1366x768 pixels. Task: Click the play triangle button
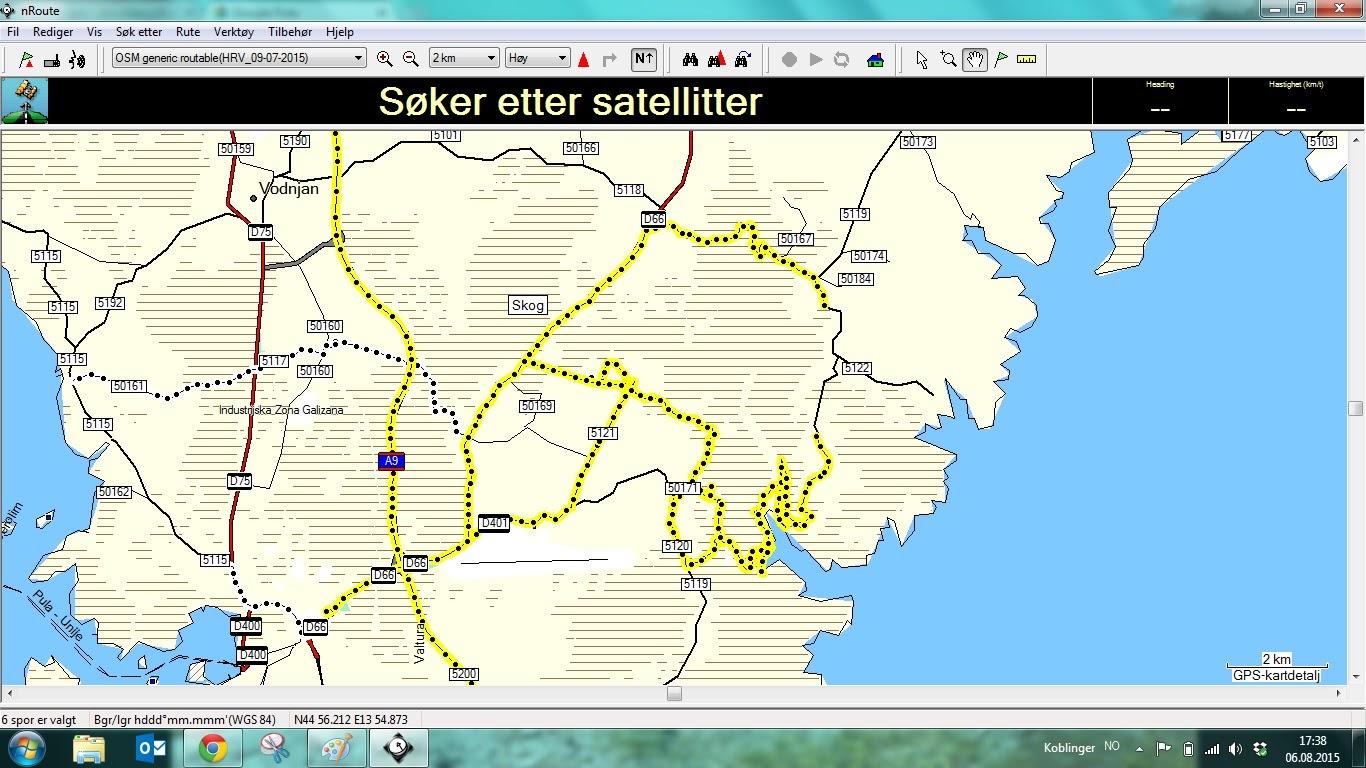(x=815, y=59)
